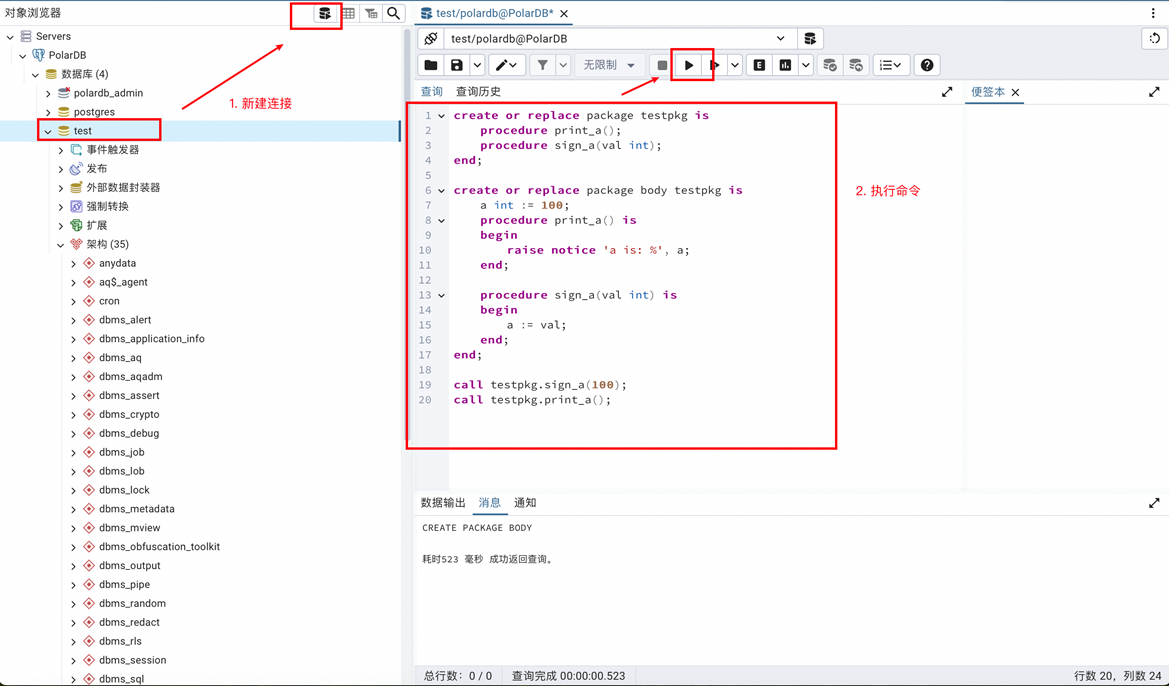This screenshot has height=686, width=1169.
Task: Expand the postgres database node
Action: pyautogui.click(x=48, y=112)
